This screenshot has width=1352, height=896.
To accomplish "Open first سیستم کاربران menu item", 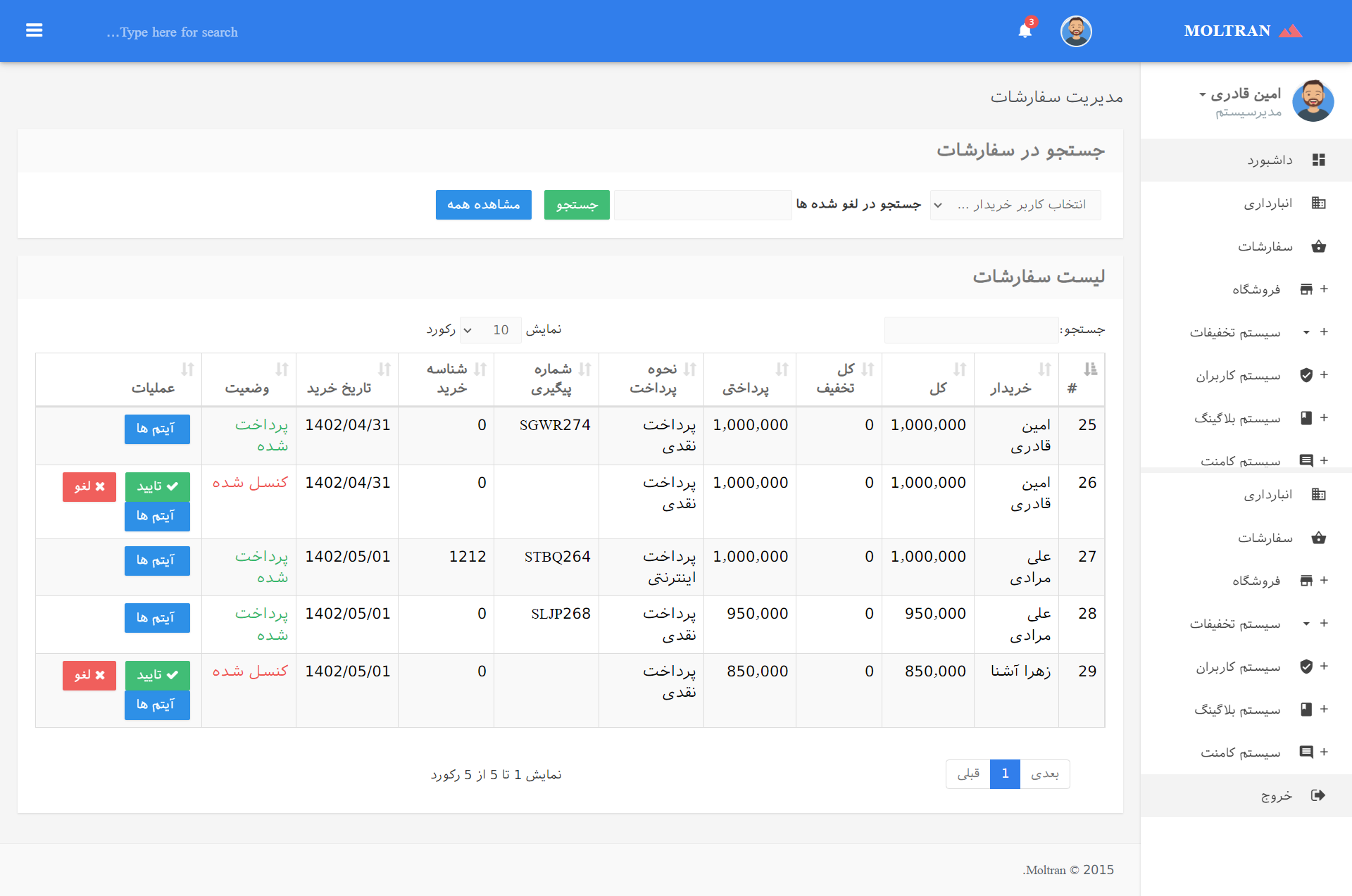I will pyautogui.click(x=1237, y=376).
